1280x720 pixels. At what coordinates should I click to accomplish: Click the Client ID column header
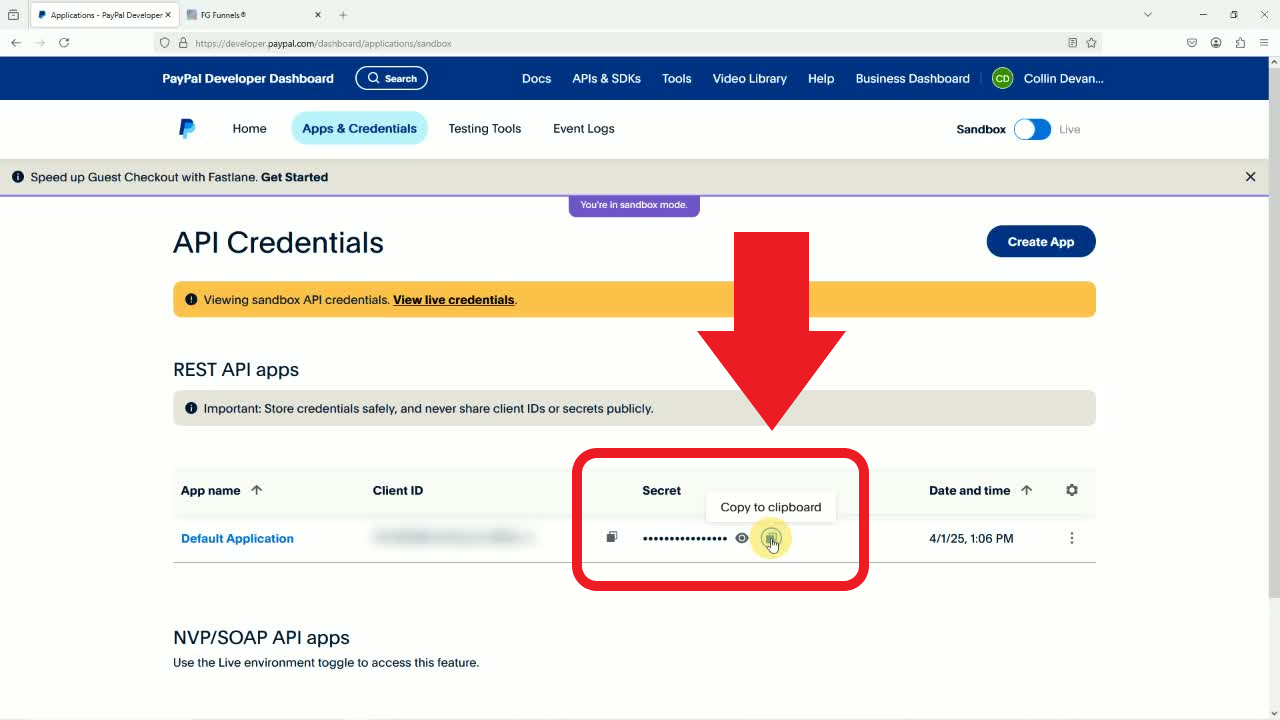coord(397,490)
